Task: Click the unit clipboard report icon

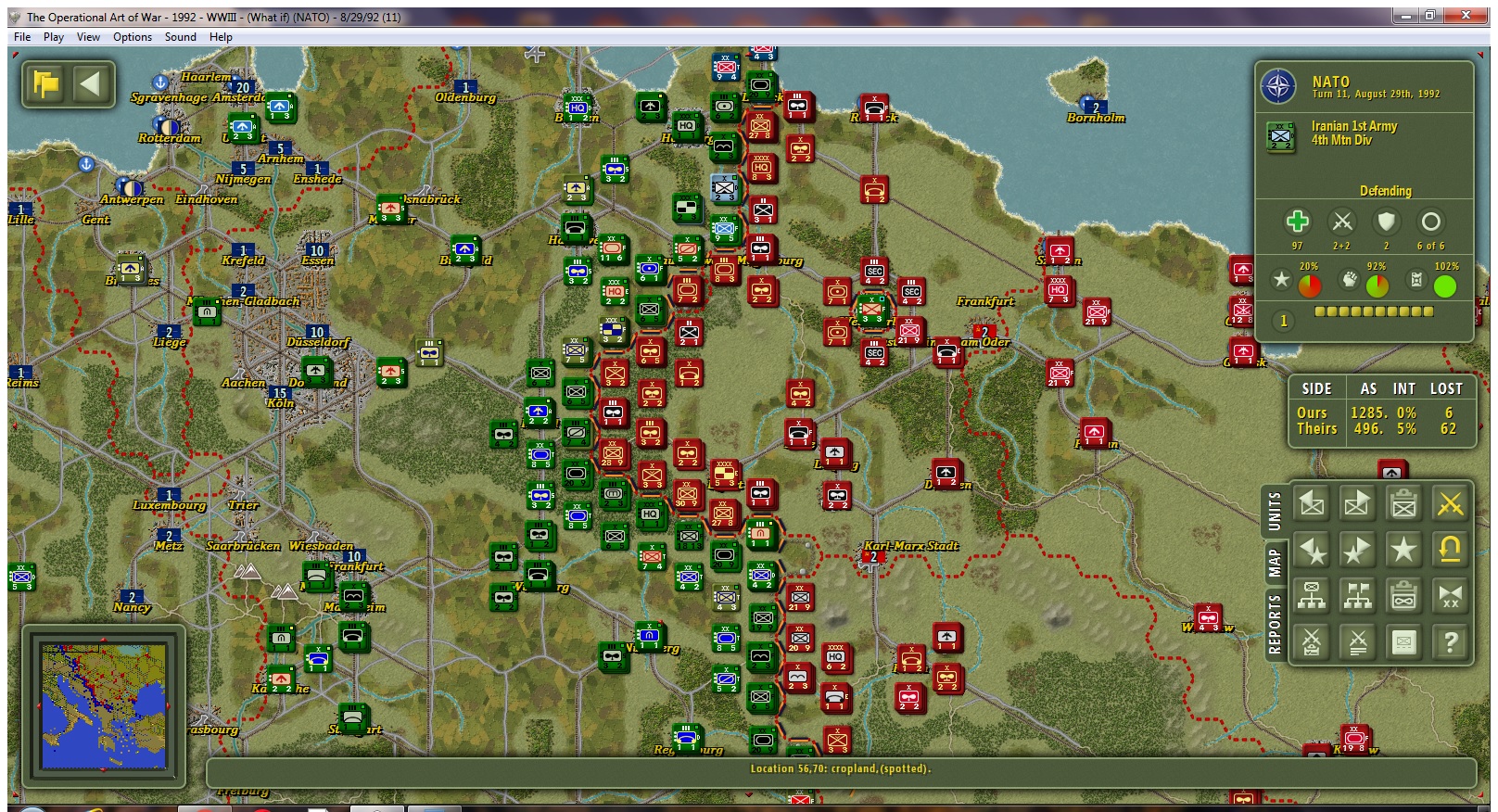Action: click(1403, 503)
